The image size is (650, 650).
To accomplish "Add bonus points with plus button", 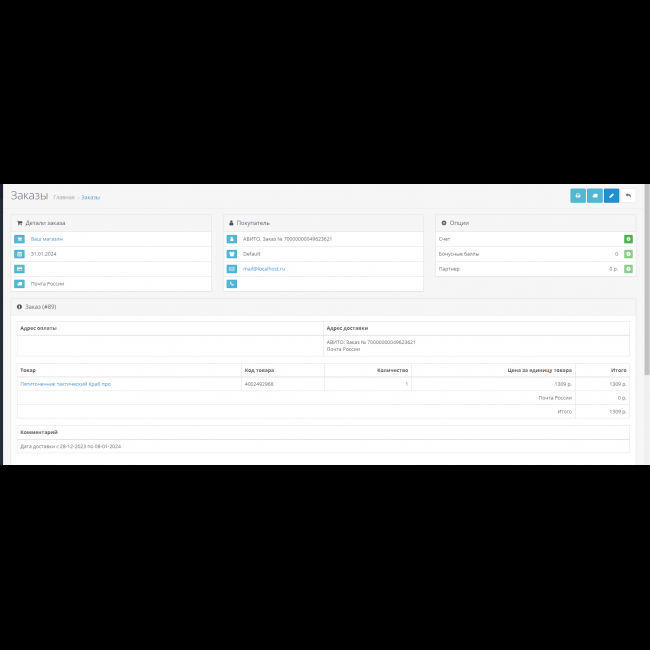I will click(628, 254).
